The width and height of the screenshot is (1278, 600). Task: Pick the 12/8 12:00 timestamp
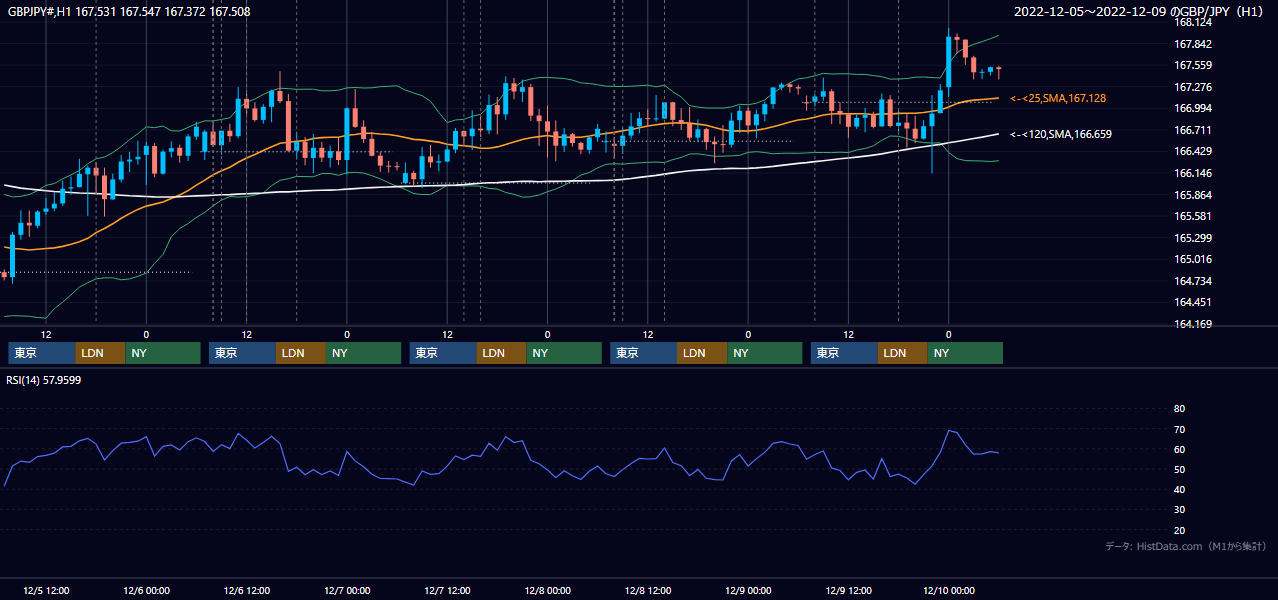[648, 590]
